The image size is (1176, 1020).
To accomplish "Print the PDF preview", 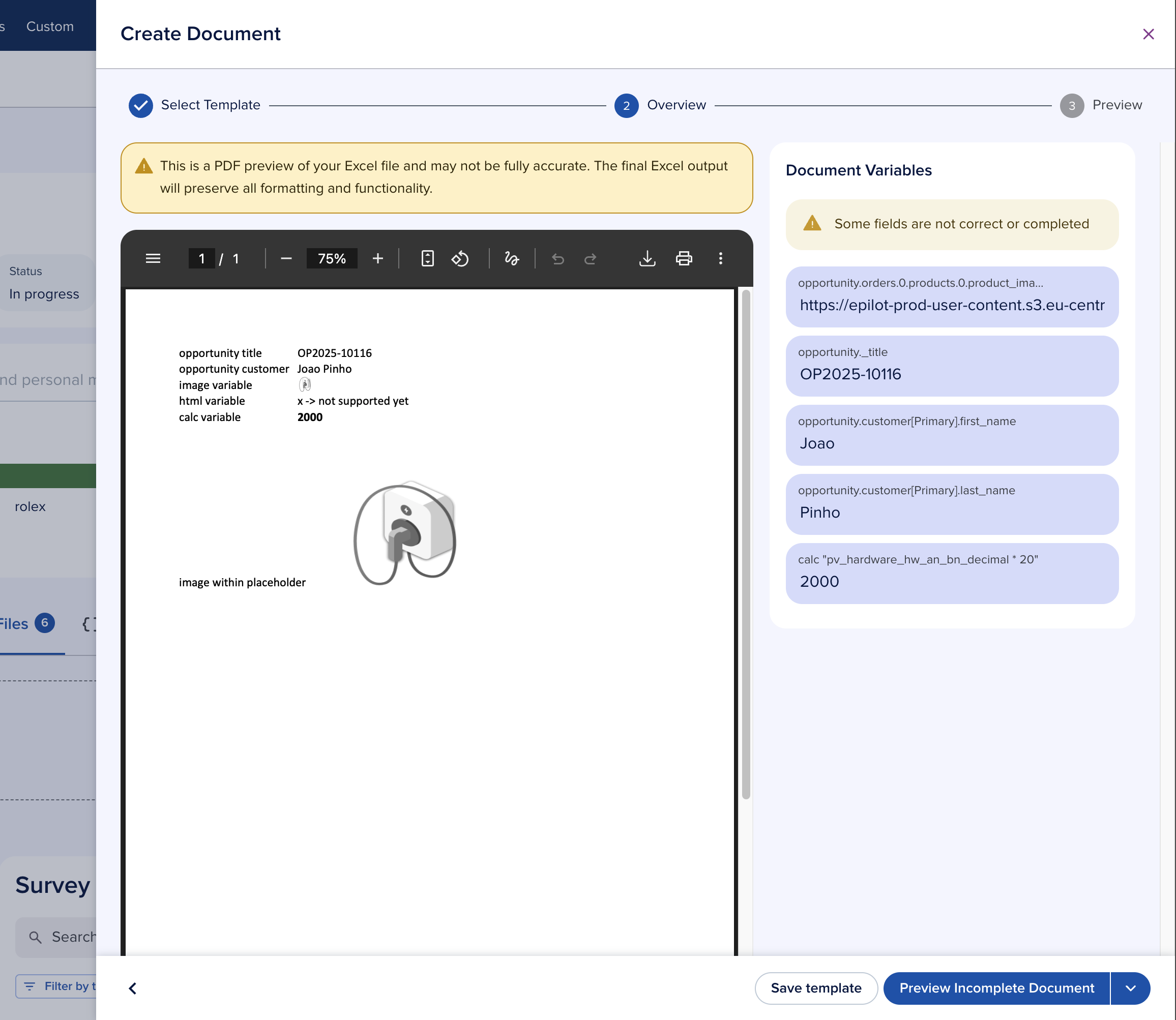I will coord(684,258).
